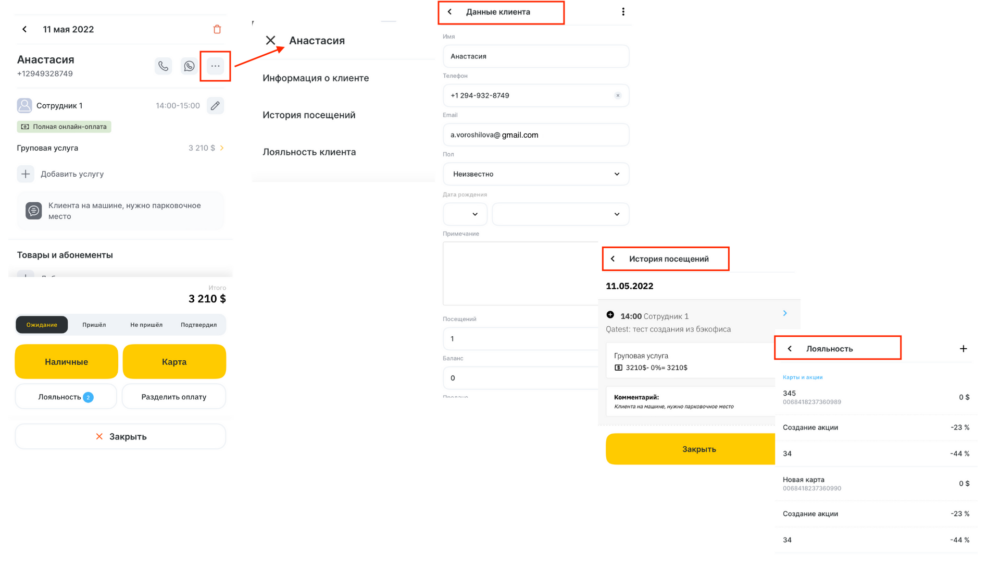Click the Email input field
The image size is (1000, 563).
click(535, 135)
